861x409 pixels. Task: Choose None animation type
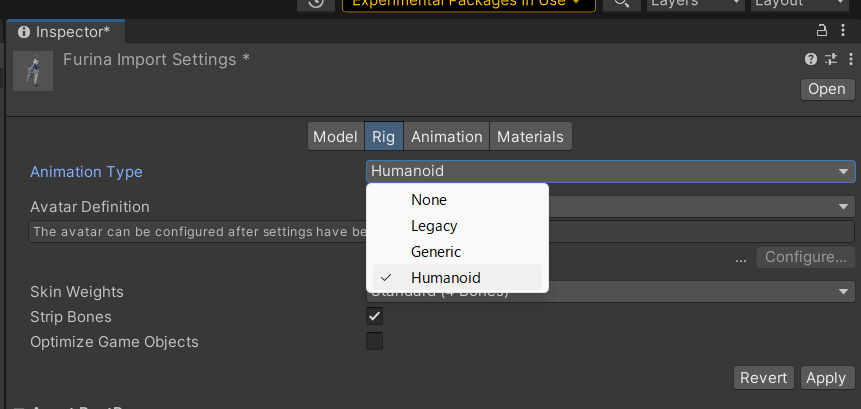457,200
